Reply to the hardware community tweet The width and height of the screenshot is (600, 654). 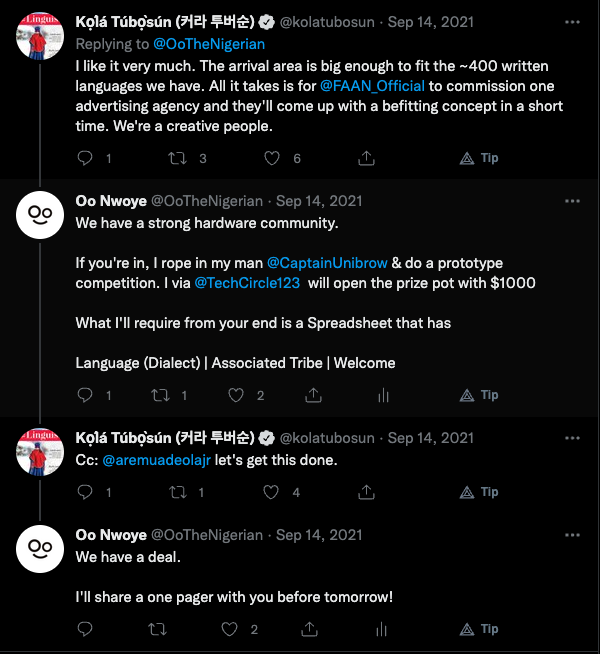pyautogui.click(x=85, y=395)
